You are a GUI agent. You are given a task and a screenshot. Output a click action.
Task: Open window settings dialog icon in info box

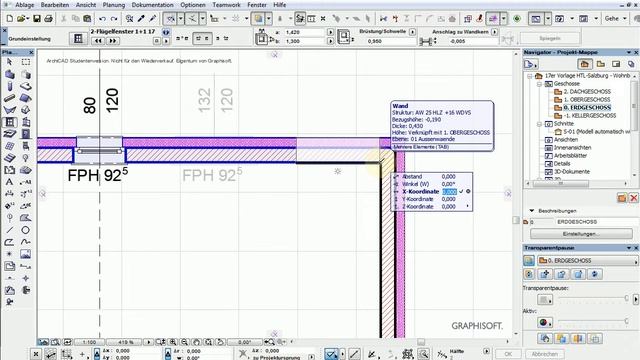pos(78,39)
